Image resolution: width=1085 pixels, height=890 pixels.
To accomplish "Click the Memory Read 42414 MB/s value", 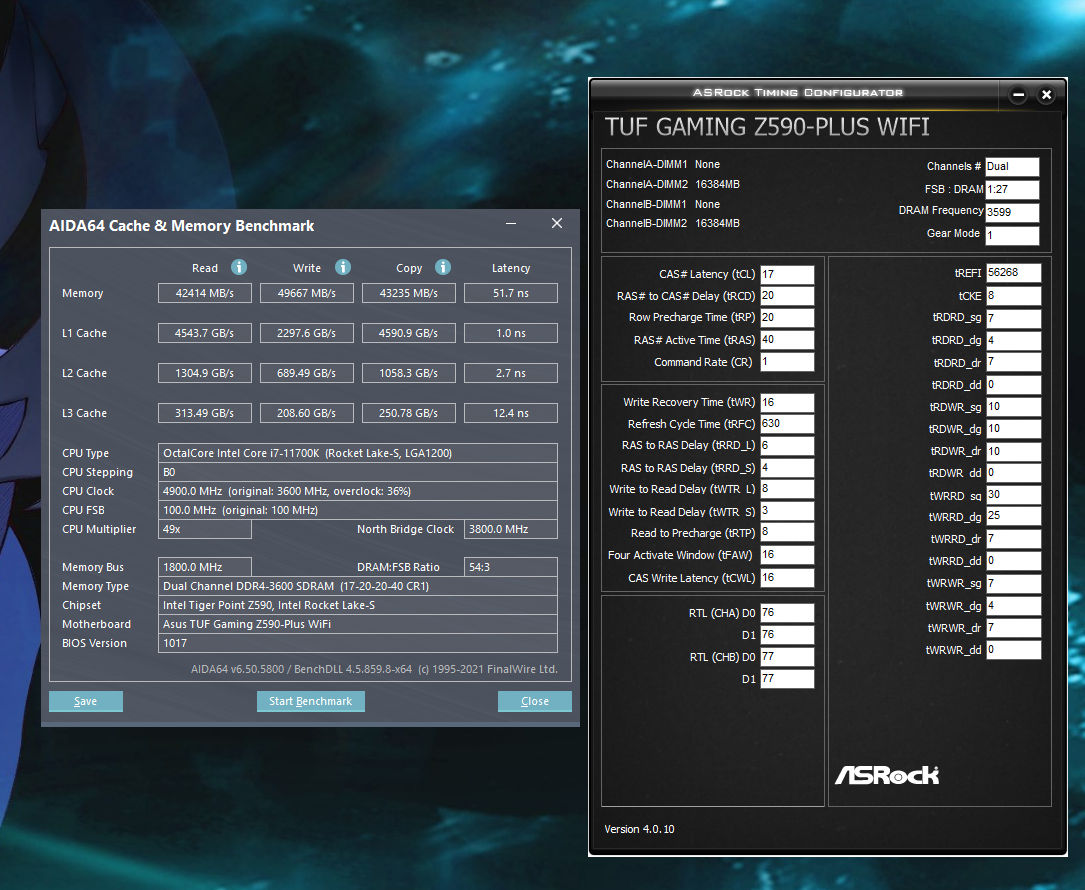I will [x=205, y=293].
